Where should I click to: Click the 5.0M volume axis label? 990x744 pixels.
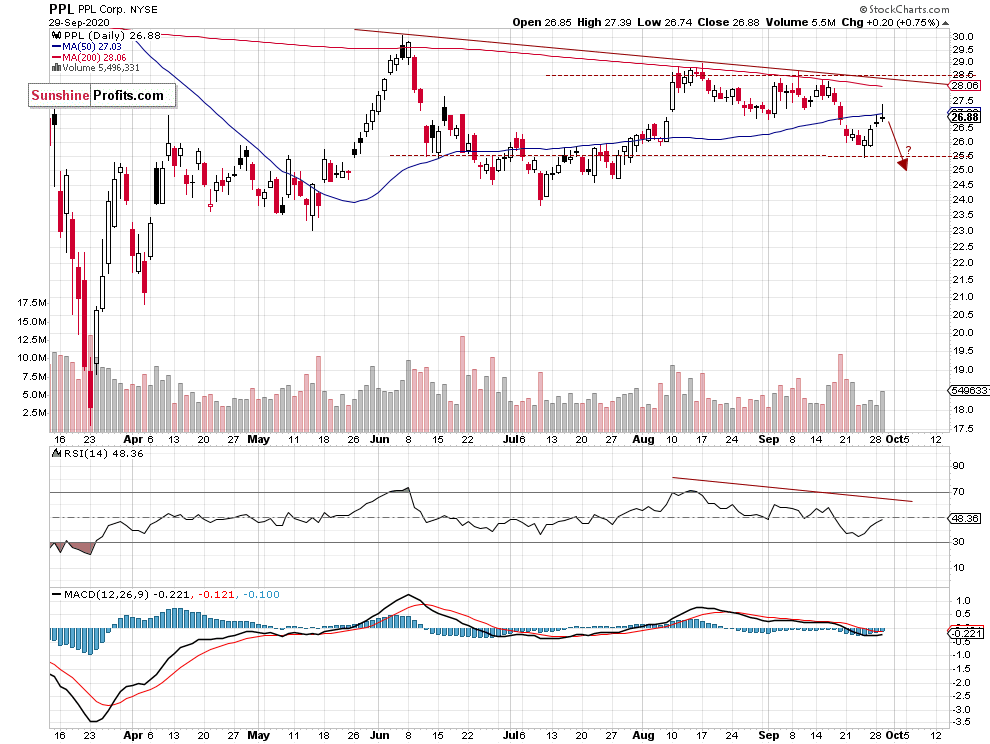click(35, 395)
